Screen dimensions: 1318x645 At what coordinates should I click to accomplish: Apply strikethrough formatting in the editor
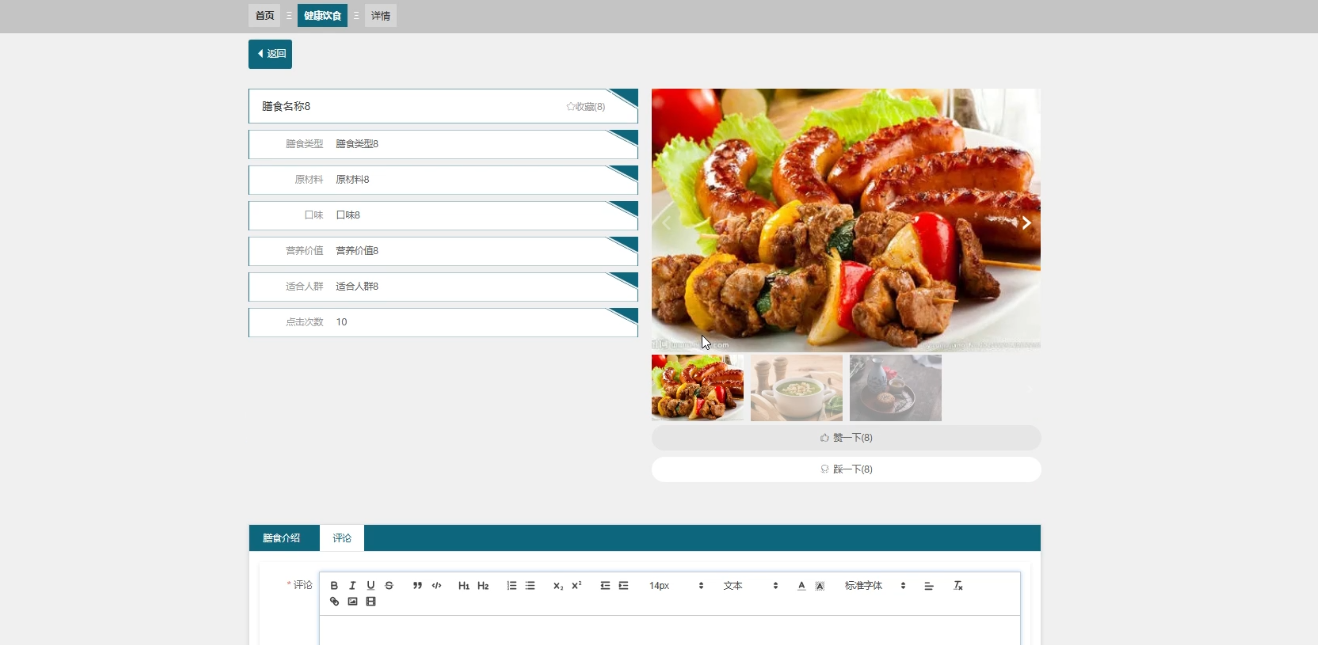tap(389, 586)
